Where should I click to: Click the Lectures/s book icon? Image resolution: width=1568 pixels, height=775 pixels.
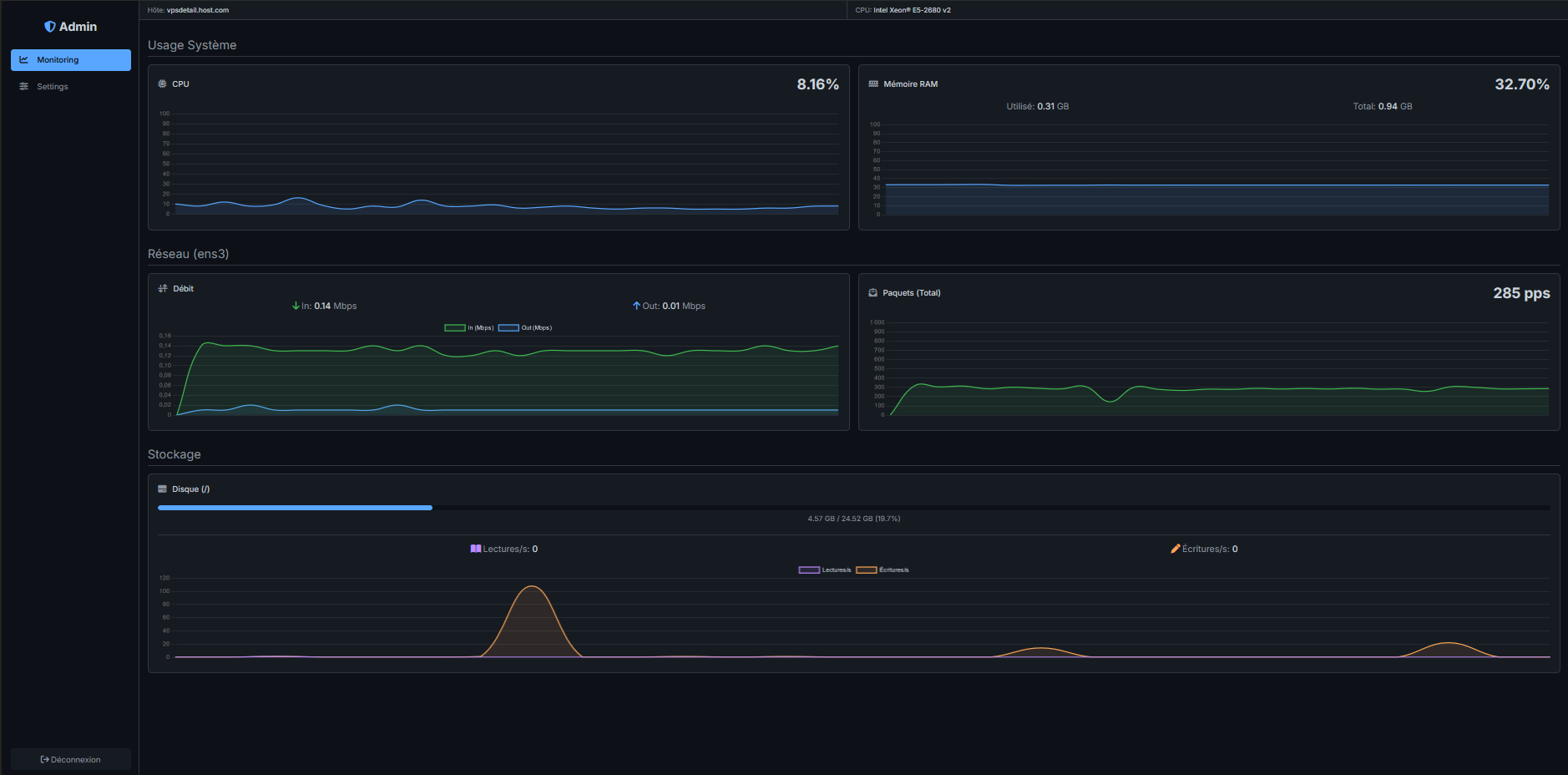click(476, 549)
